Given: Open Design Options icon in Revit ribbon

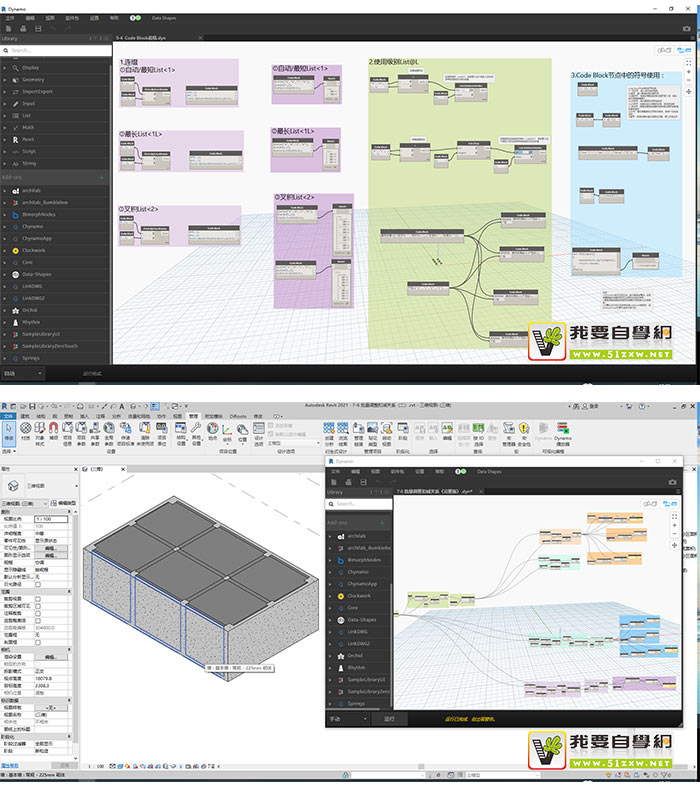Looking at the screenshot, I should pyautogui.click(x=259, y=432).
